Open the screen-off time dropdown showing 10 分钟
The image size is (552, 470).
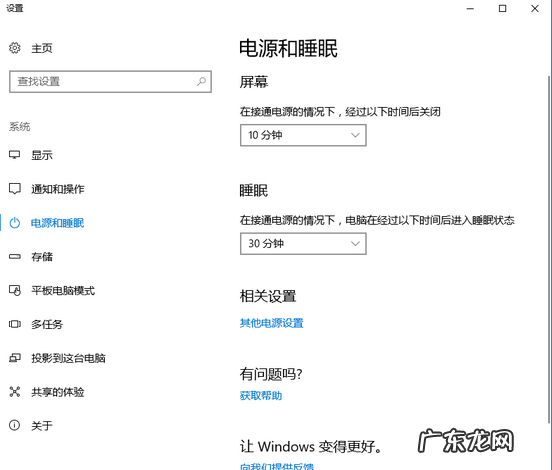point(303,135)
